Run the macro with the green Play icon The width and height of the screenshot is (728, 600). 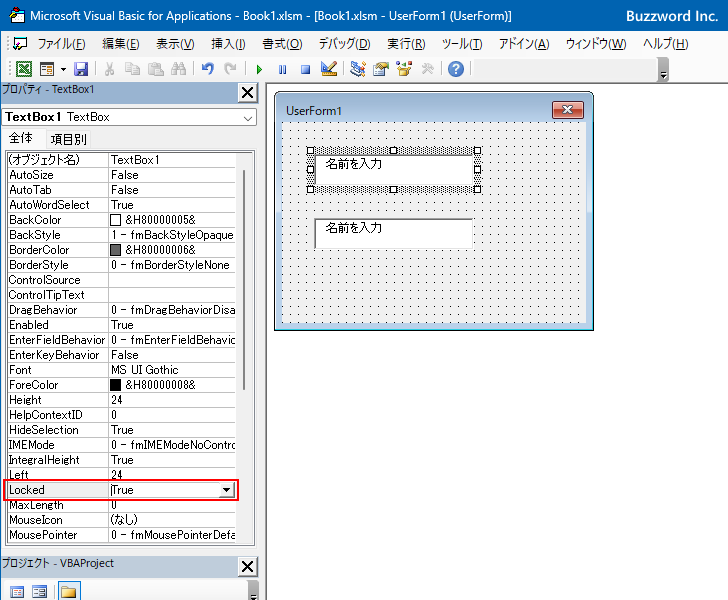259,70
